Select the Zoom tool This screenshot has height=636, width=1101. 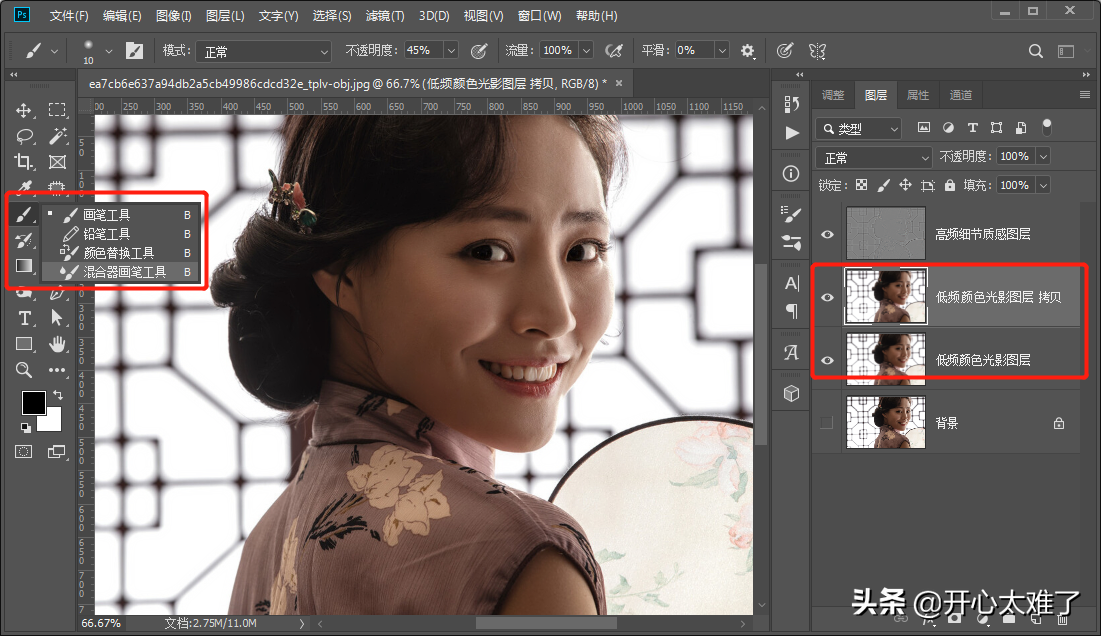point(23,370)
